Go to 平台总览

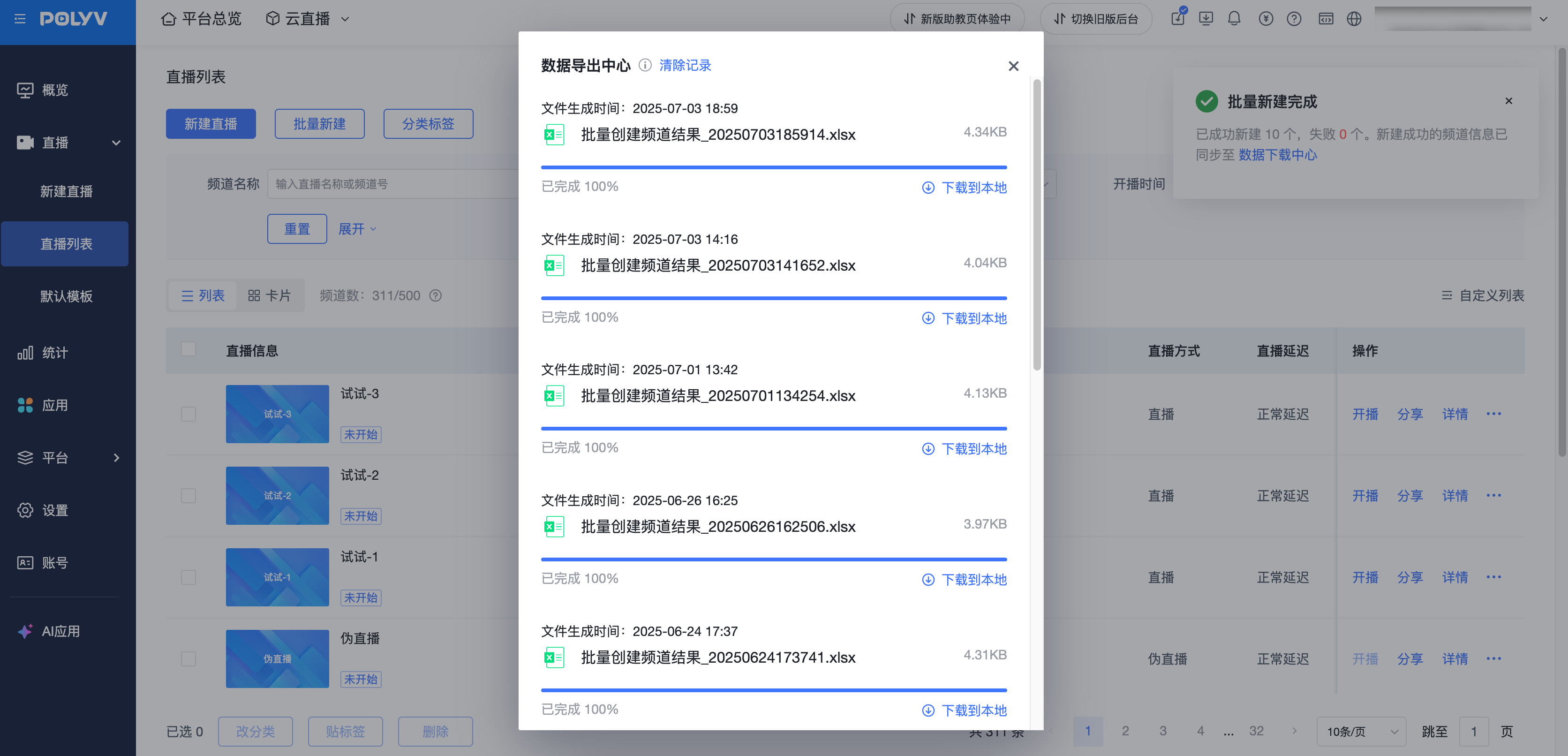click(202, 19)
